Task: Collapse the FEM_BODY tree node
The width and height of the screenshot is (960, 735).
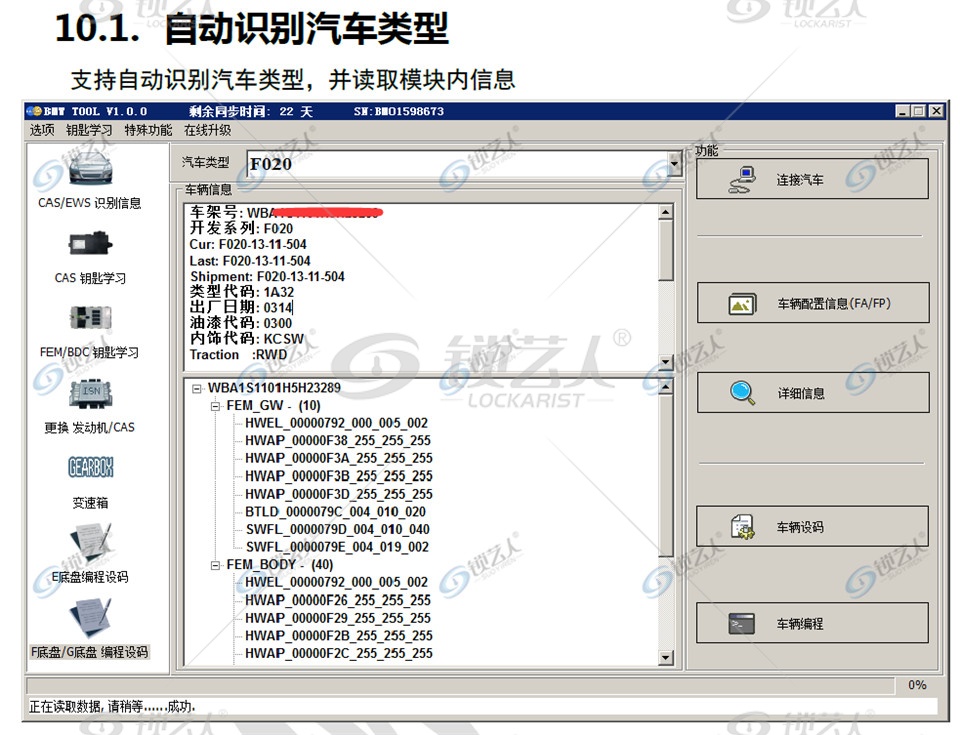Action: tap(215, 565)
